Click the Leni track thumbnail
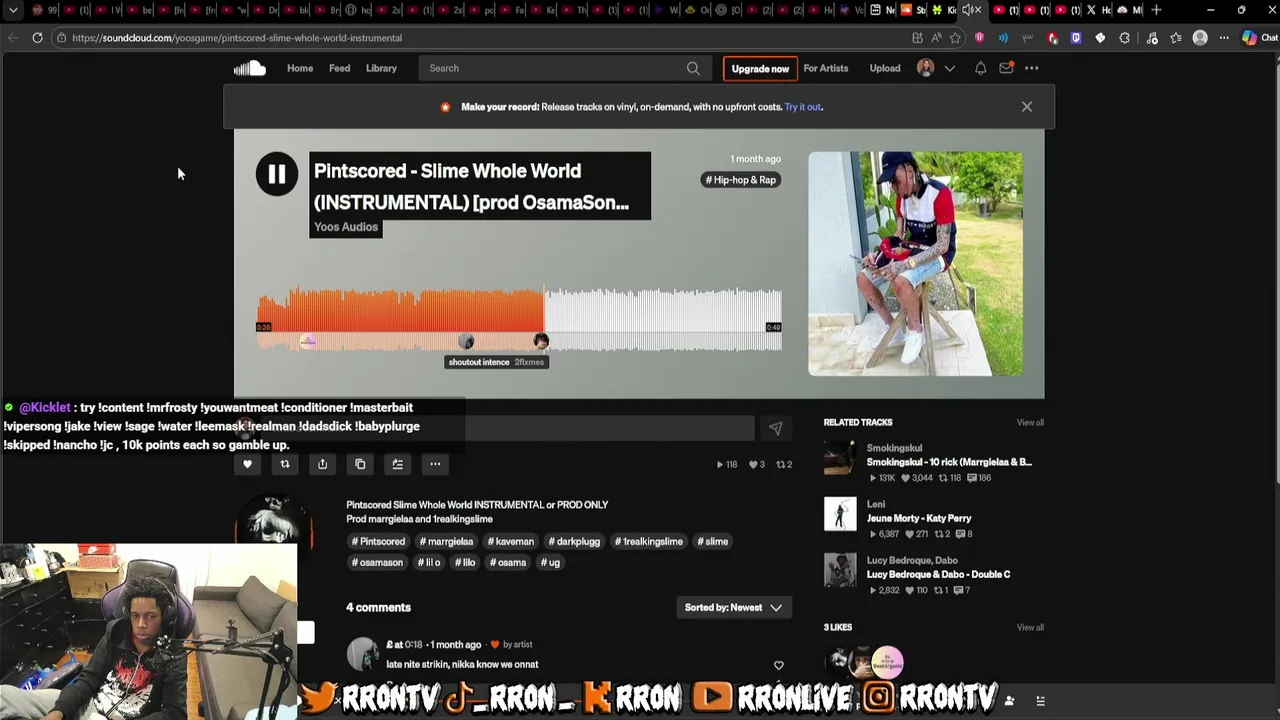This screenshot has width=1280, height=720. pyautogui.click(x=840, y=514)
